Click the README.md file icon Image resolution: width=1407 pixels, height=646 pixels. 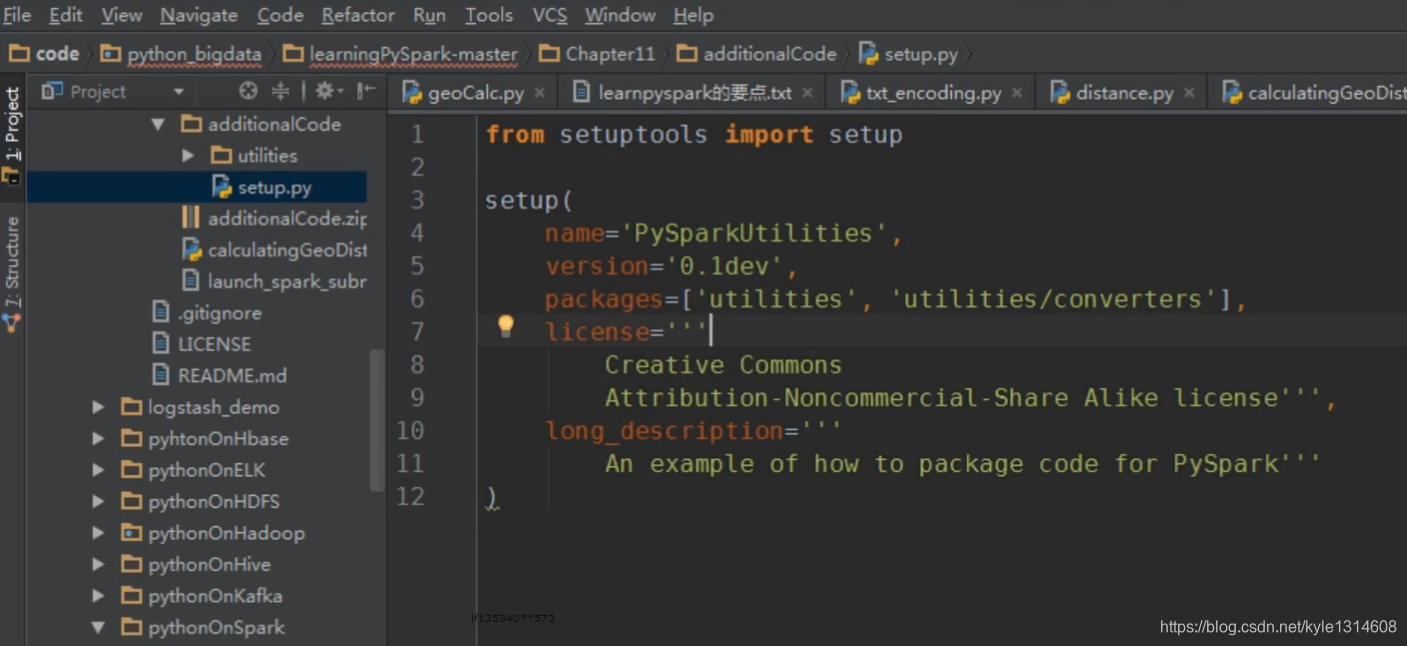161,375
